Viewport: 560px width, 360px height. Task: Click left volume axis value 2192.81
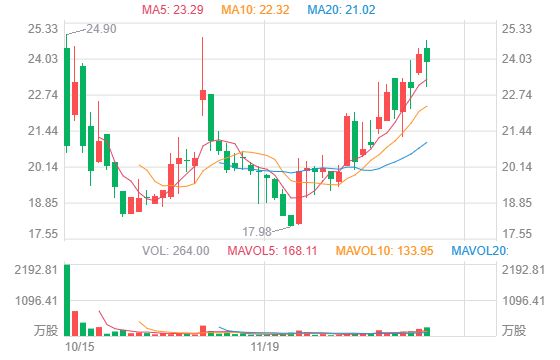[x=36, y=270]
